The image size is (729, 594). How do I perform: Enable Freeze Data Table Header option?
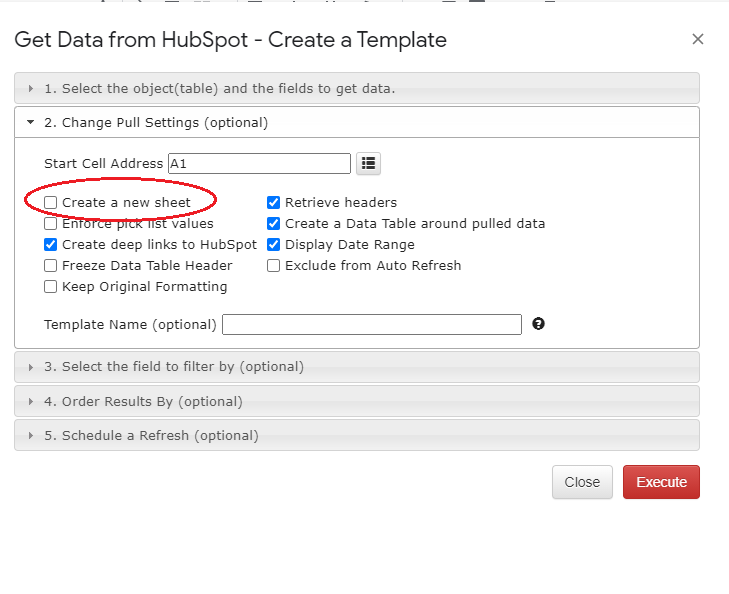click(50, 265)
